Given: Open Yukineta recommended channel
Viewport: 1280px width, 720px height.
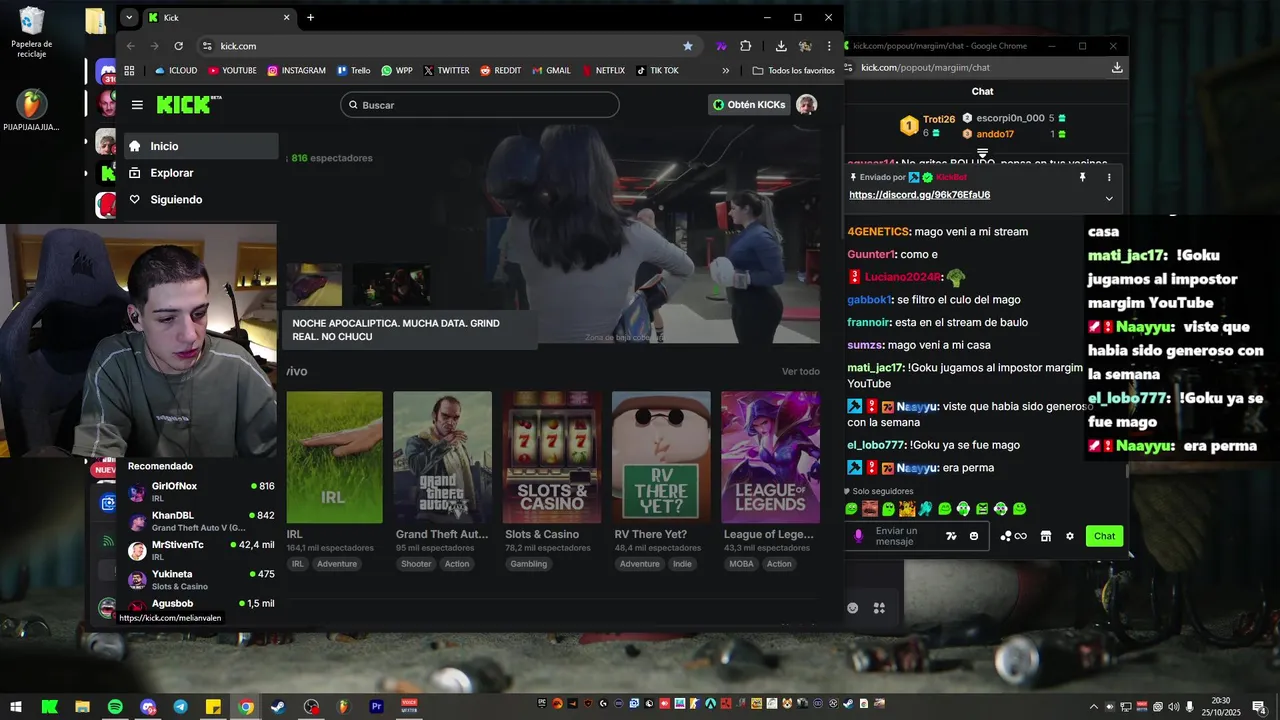Looking at the screenshot, I should point(200,580).
